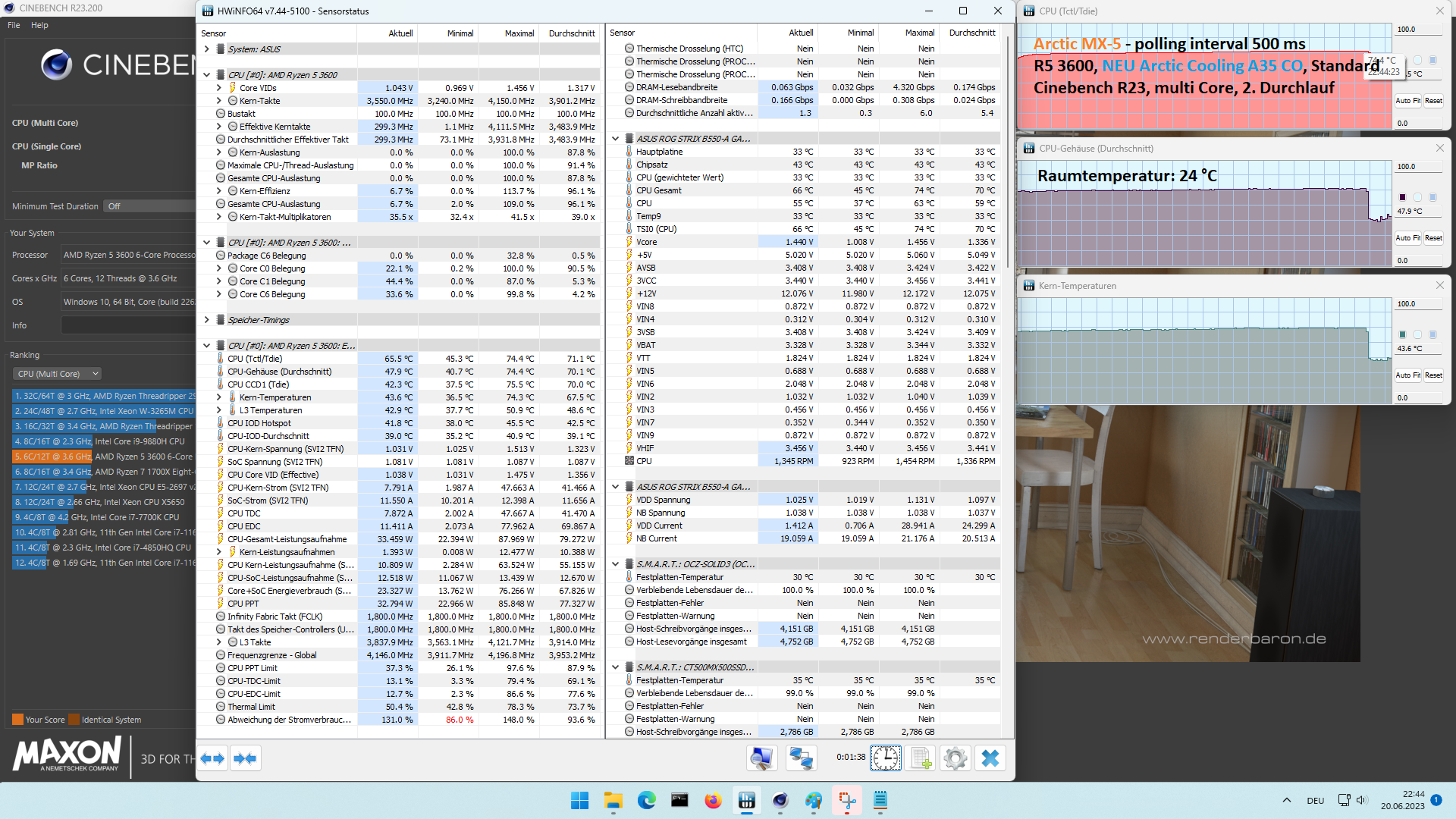The width and height of the screenshot is (1456, 819).
Task: Click dark purple color swatch in CPU-Gehäuse graph
Action: coord(1402,197)
